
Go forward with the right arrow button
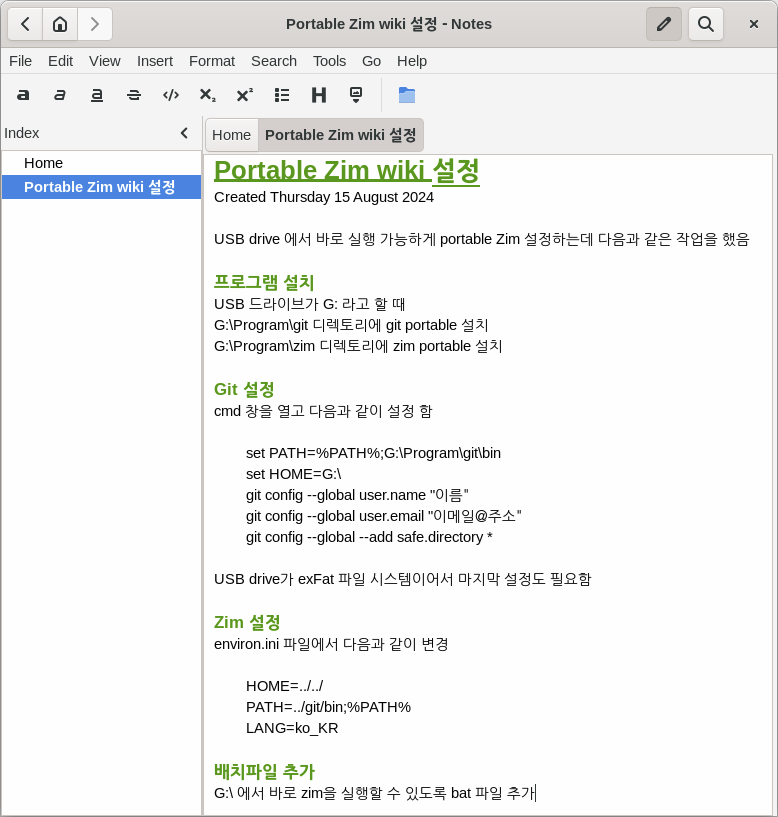(x=95, y=24)
